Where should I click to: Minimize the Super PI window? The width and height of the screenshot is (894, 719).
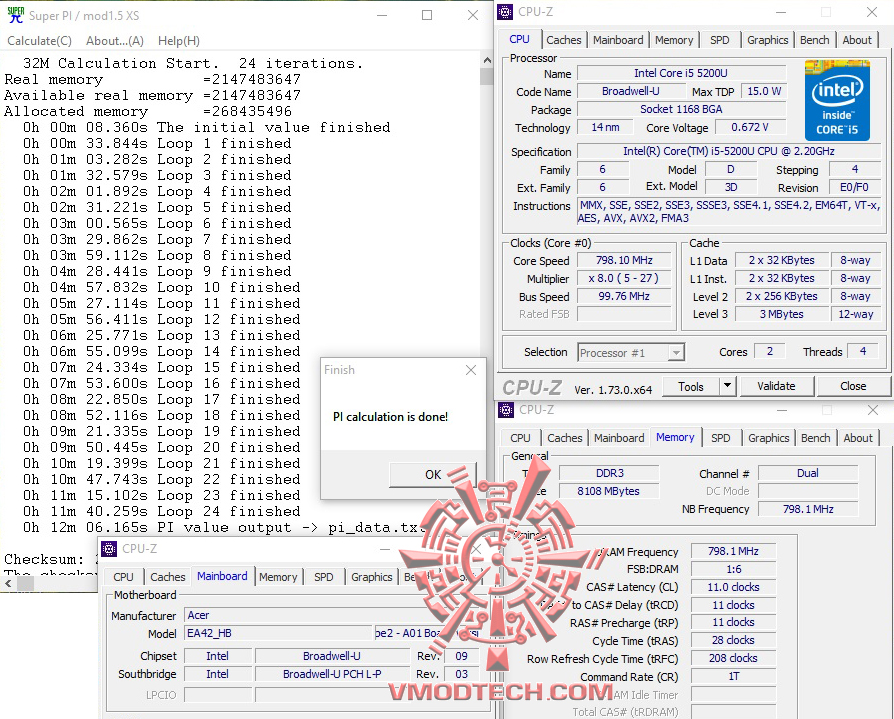pyautogui.click(x=382, y=15)
